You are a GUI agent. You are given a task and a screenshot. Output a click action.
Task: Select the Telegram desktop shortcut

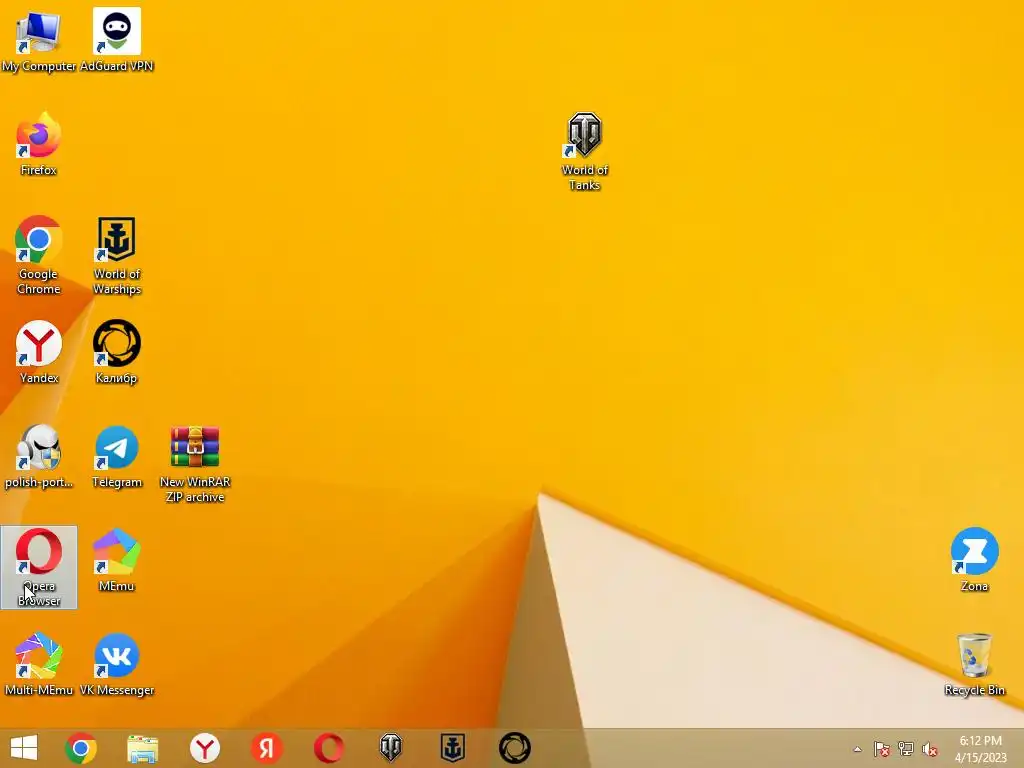coord(117,456)
